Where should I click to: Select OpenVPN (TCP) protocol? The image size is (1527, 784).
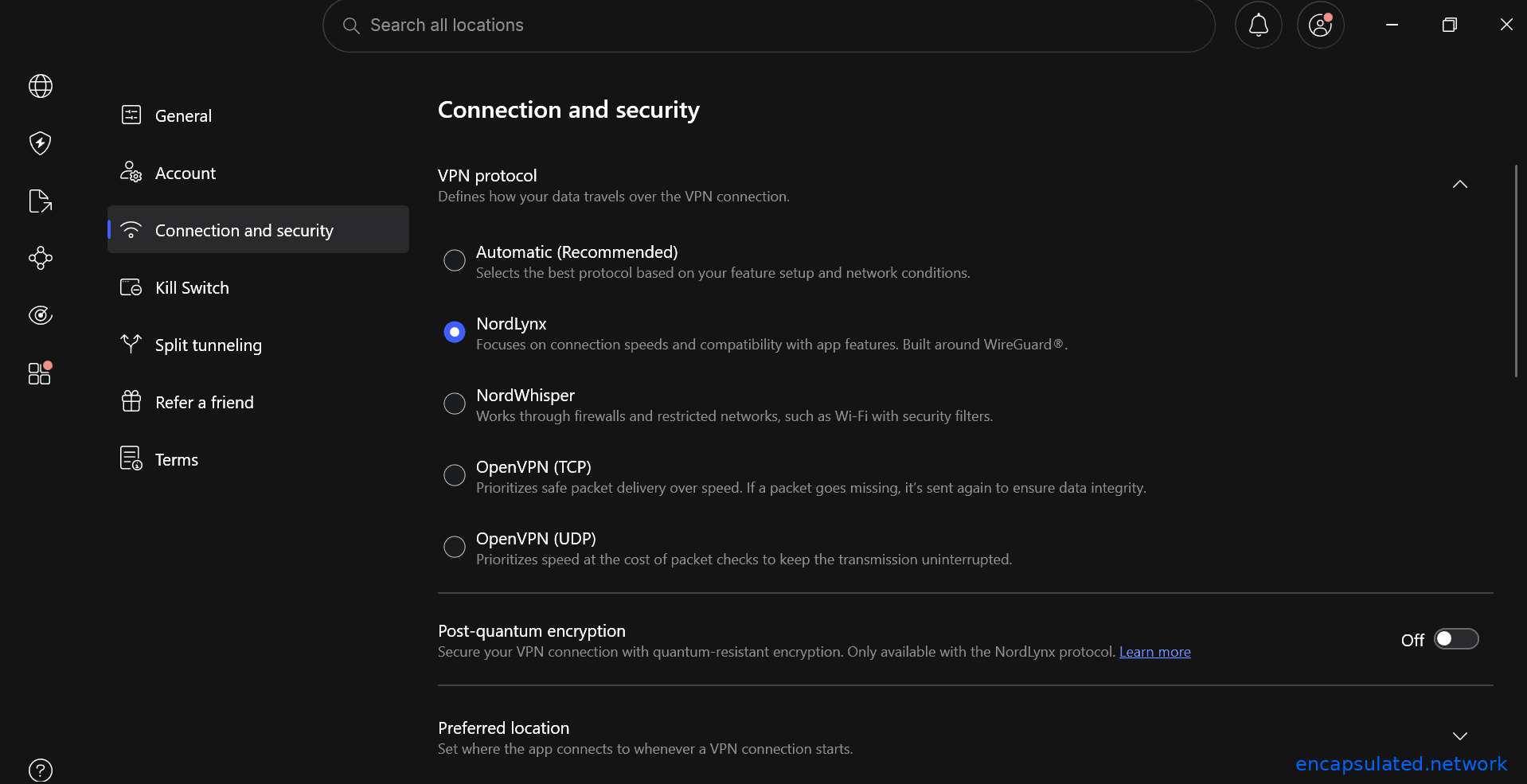[455, 475]
